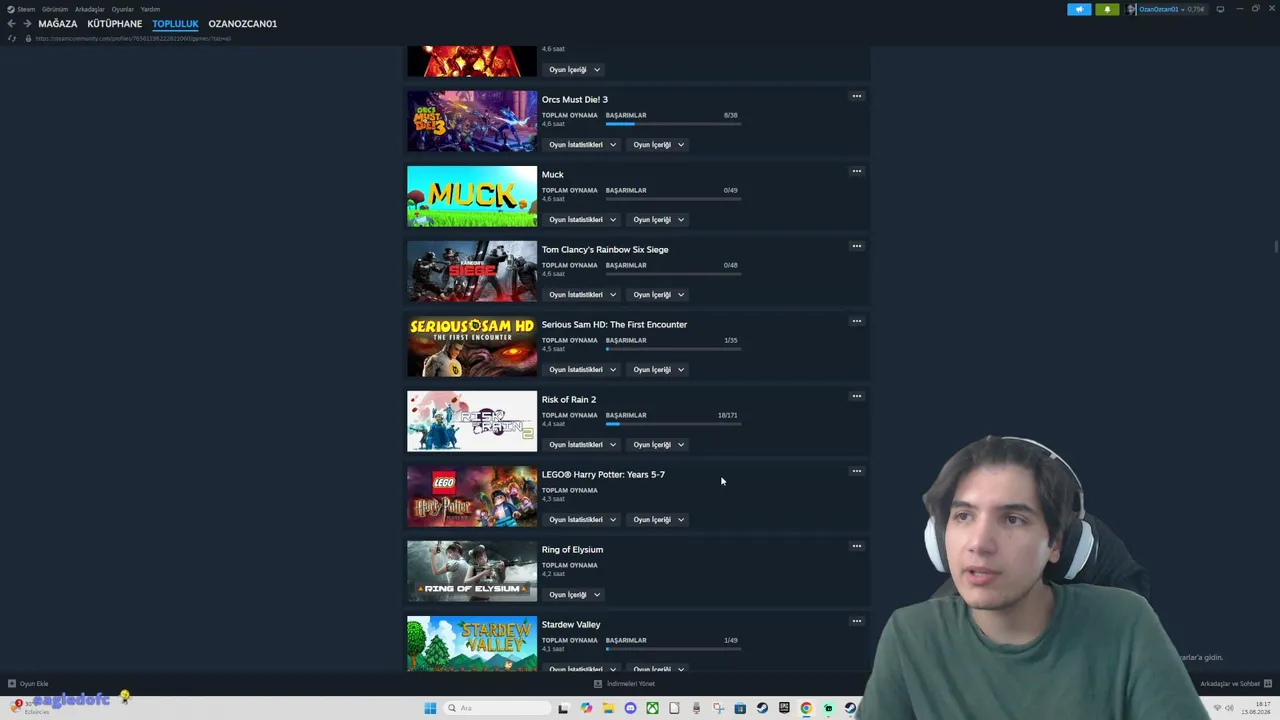The height and width of the screenshot is (720, 1280).
Task: Open the green notifications bell
Action: [x=1107, y=9]
